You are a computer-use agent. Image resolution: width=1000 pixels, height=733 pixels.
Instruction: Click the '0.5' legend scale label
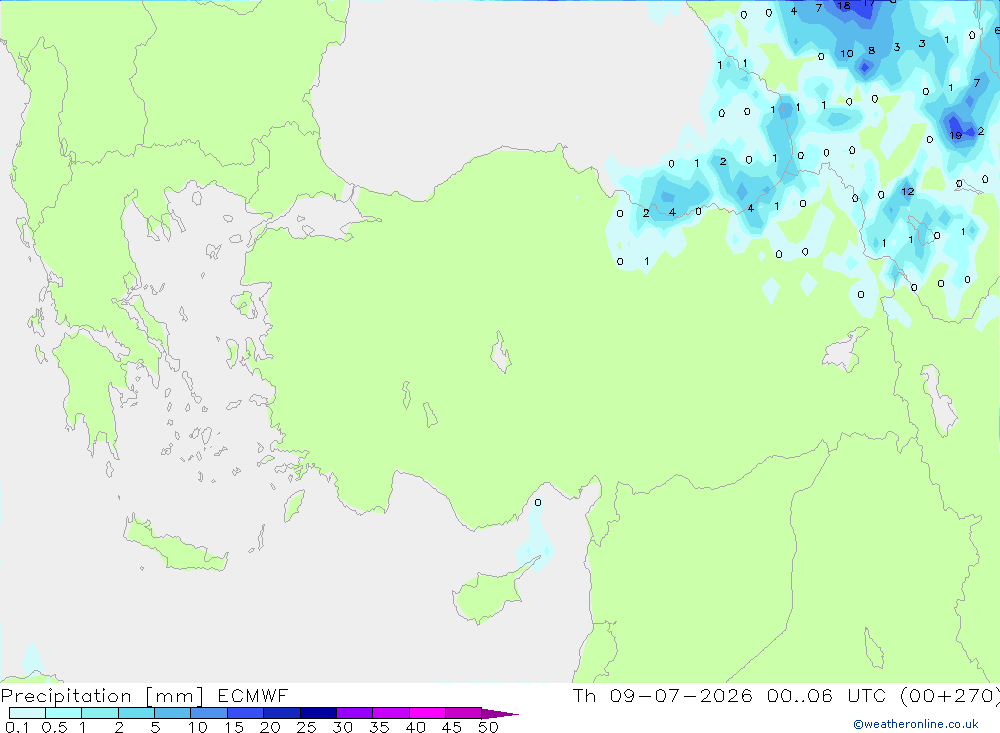point(54,727)
